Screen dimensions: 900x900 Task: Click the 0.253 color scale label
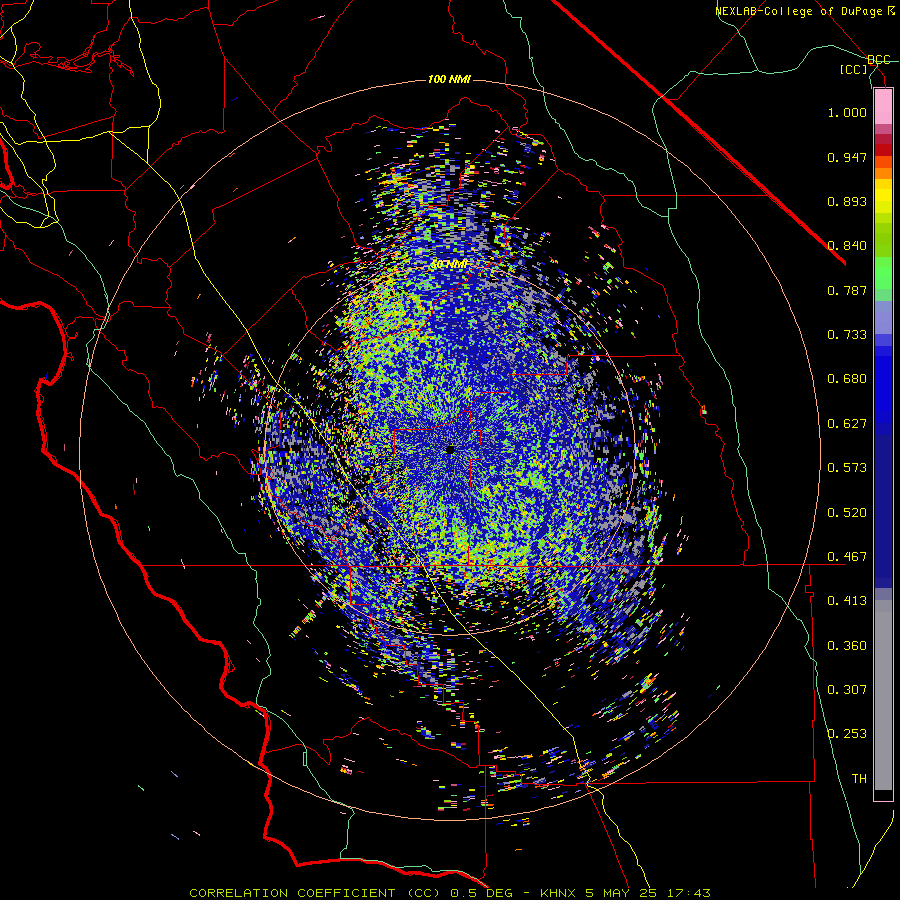(847, 734)
